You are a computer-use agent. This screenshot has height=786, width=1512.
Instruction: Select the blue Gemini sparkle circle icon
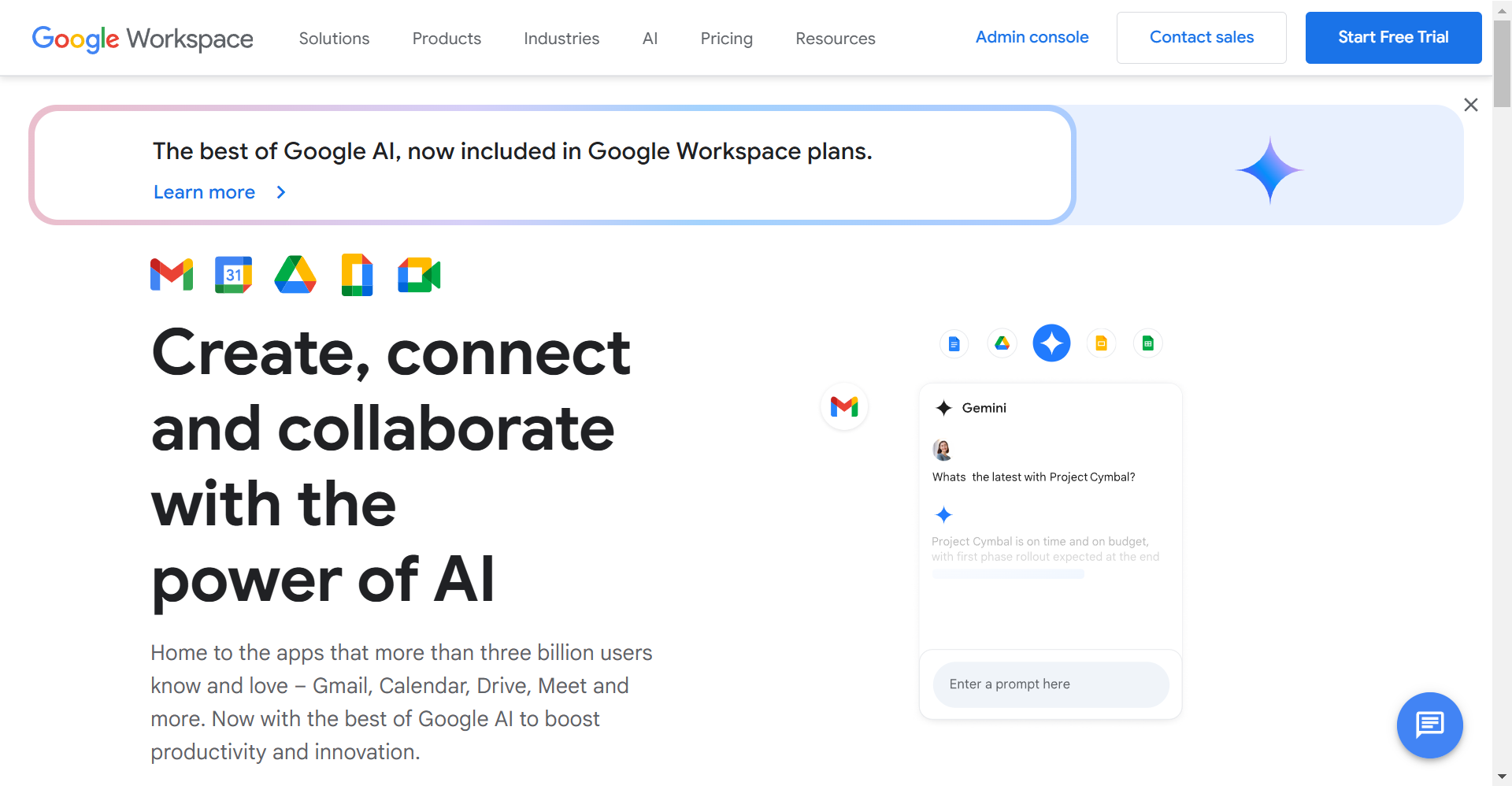[1051, 343]
